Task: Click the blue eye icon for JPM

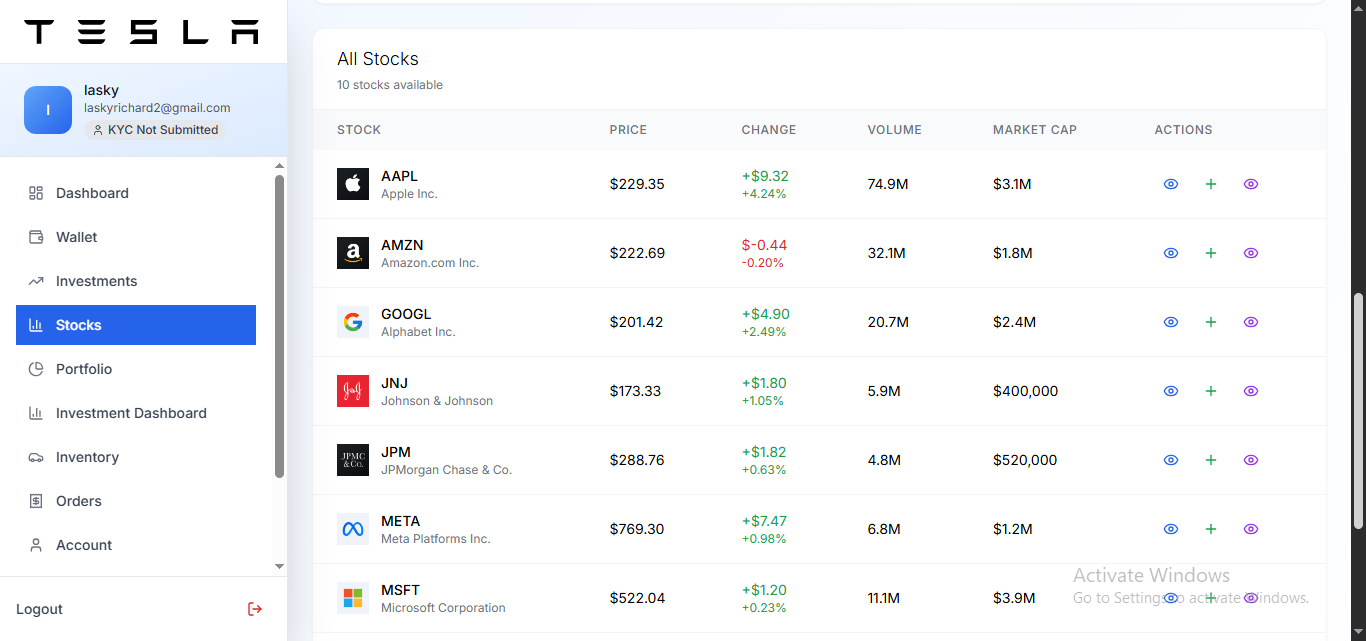Action: click(x=1171, y=460)
